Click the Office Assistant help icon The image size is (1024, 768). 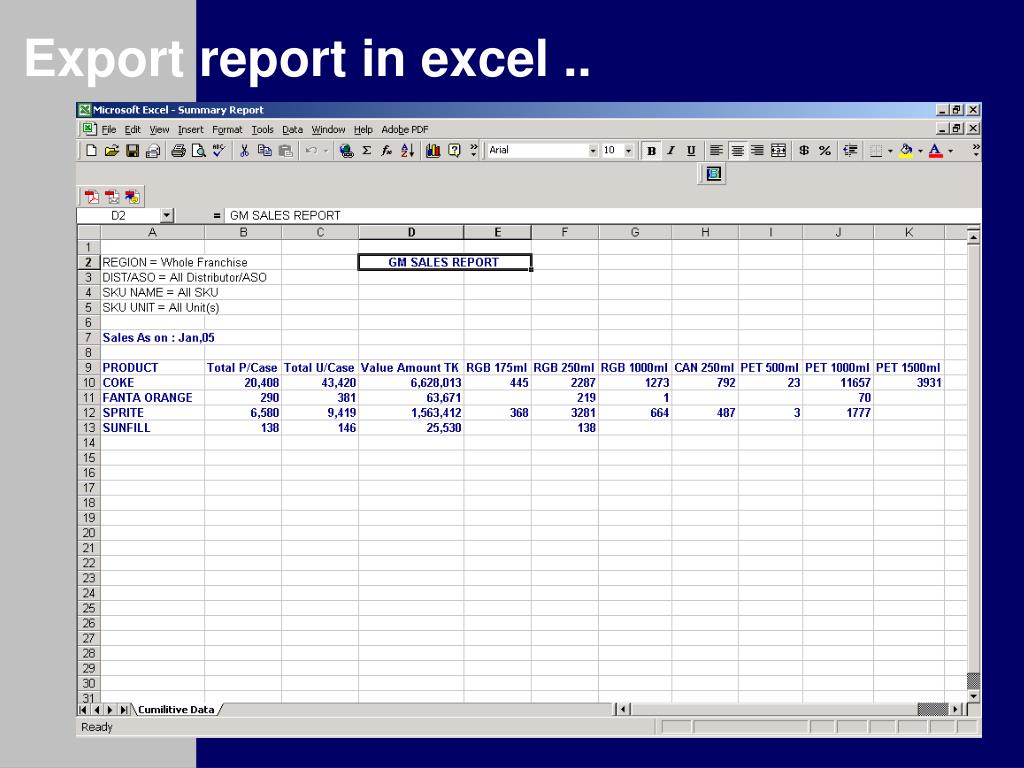pos(454,151)
